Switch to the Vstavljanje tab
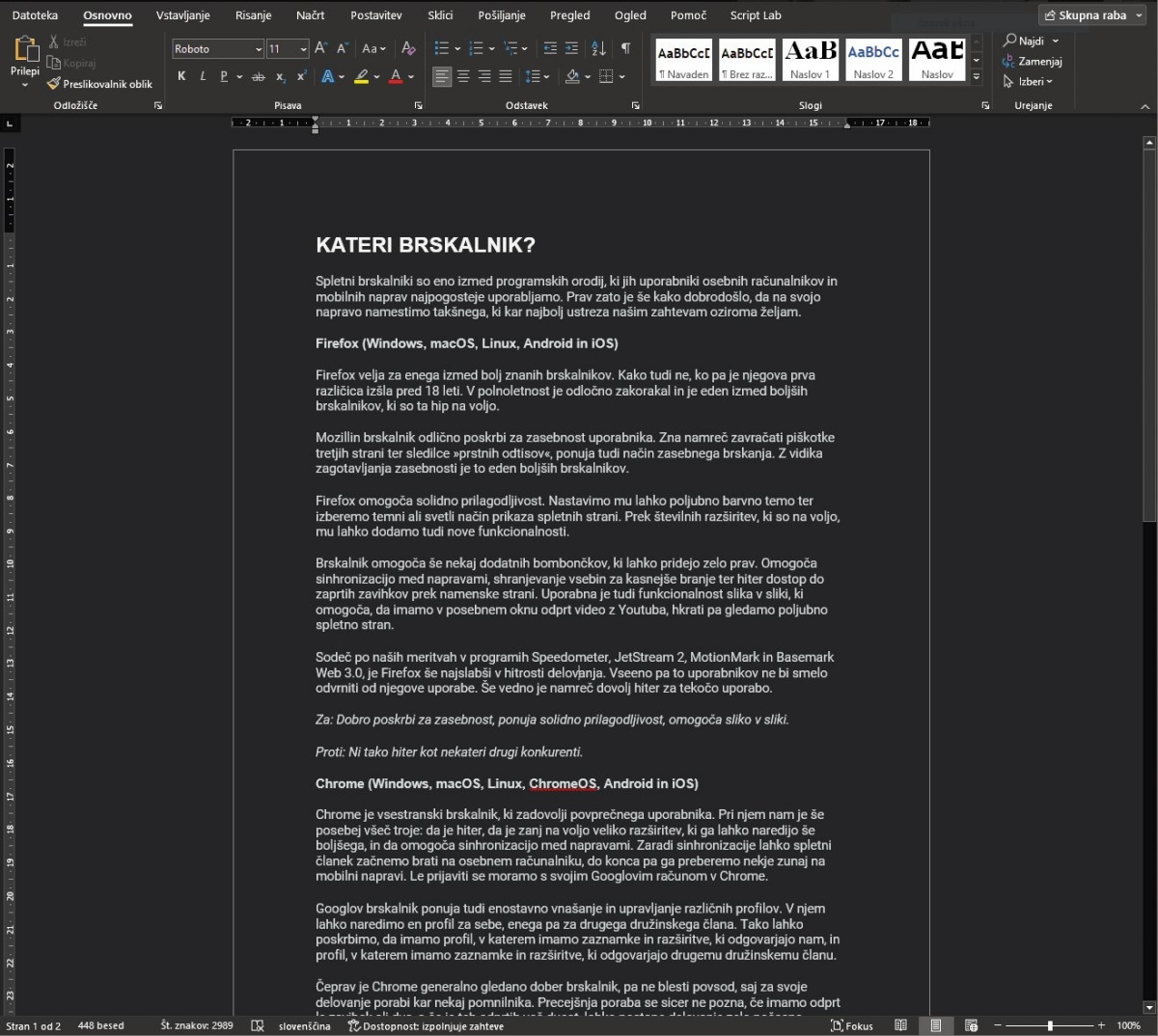1158x1036 pixels. tap(183, 15)
